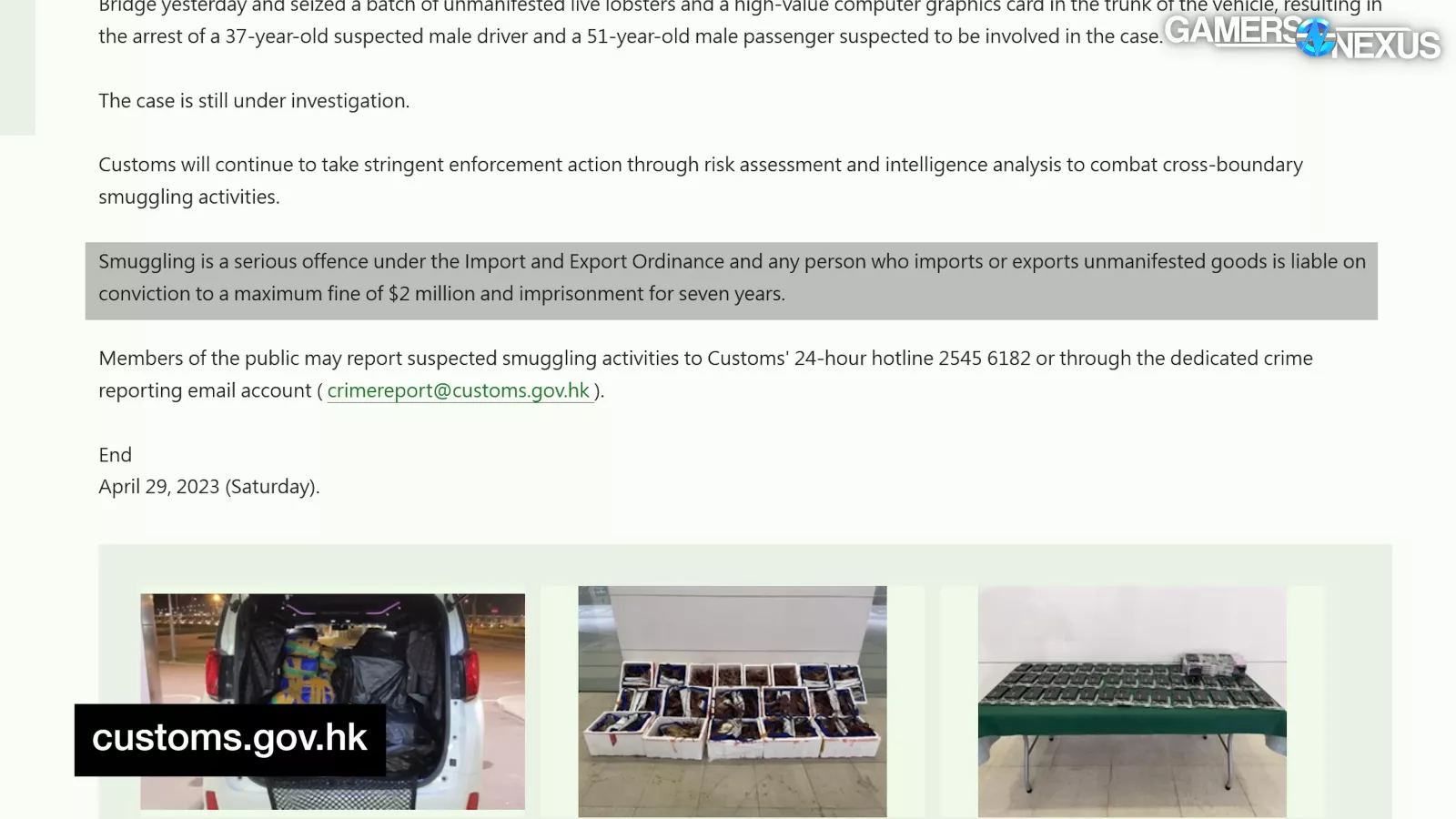
Task: Click the "Members of the public" paragraph
Action: coord(705,374)
